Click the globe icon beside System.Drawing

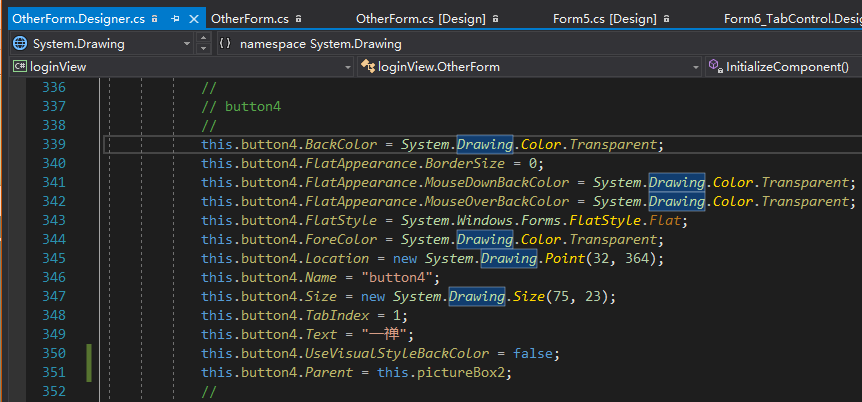click(x=20, y=43)
